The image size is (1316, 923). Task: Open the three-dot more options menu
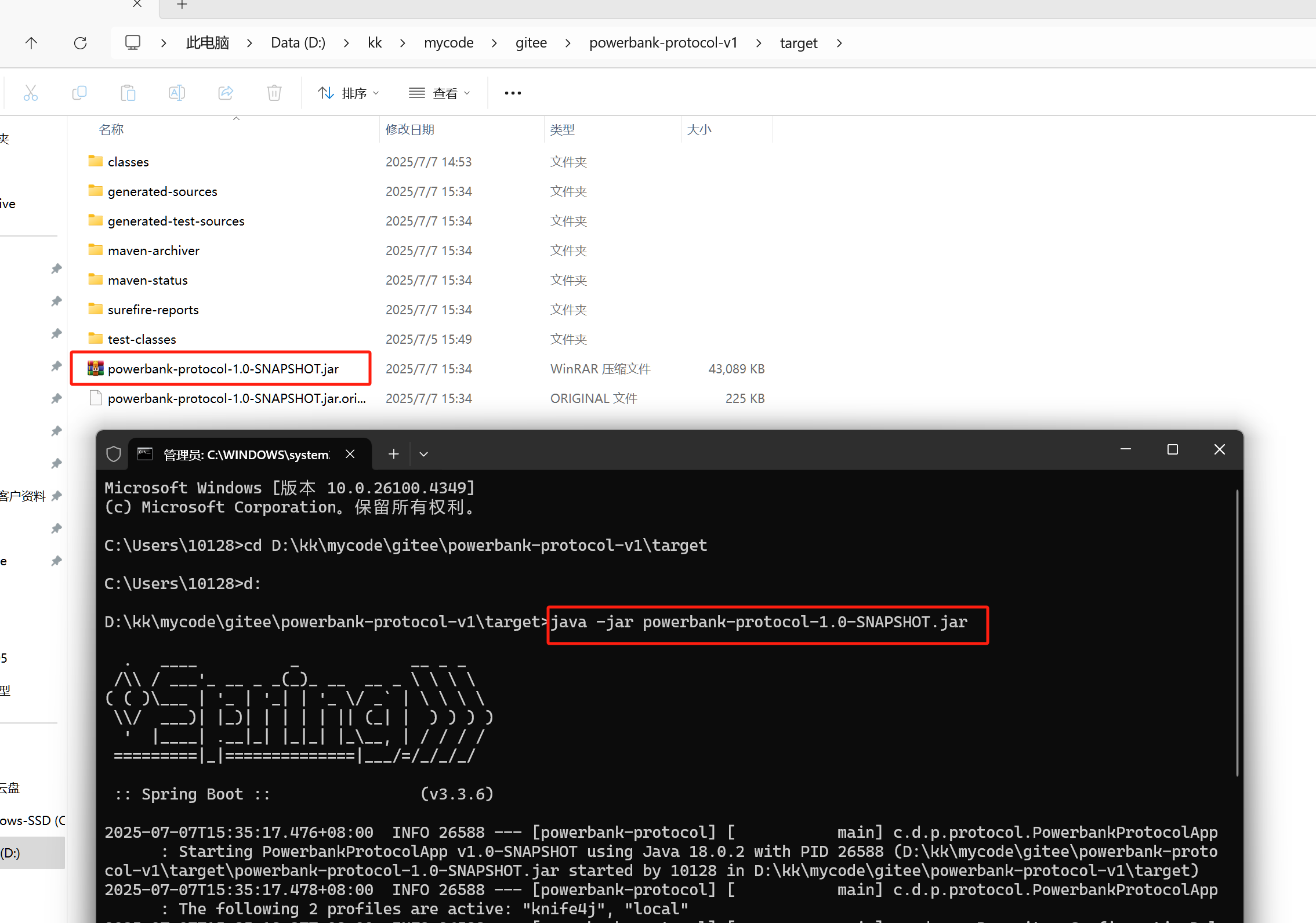[x=513, y=93]
